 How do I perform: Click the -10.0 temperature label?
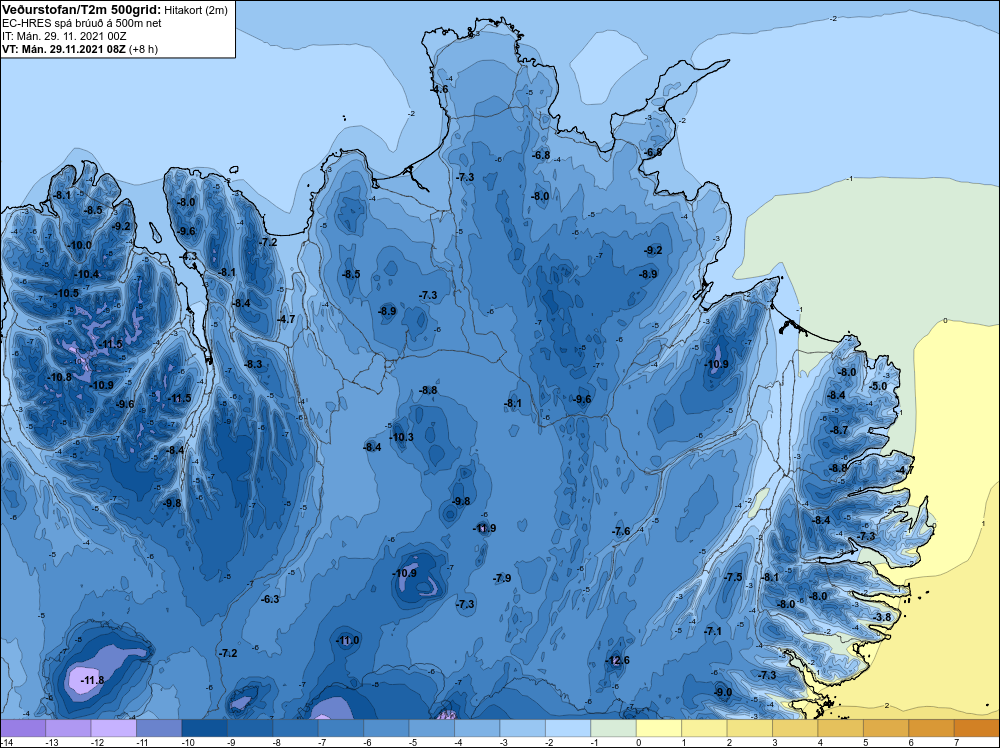point(80,245)
